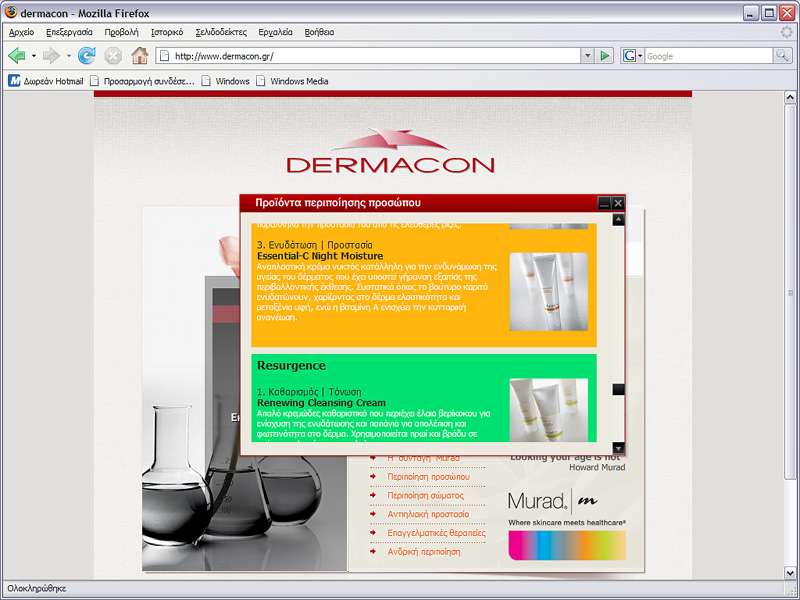Click the DERMACON logo
Image resolution: width=800 pixels, height=600 pixels.
[x=390, y=152]
